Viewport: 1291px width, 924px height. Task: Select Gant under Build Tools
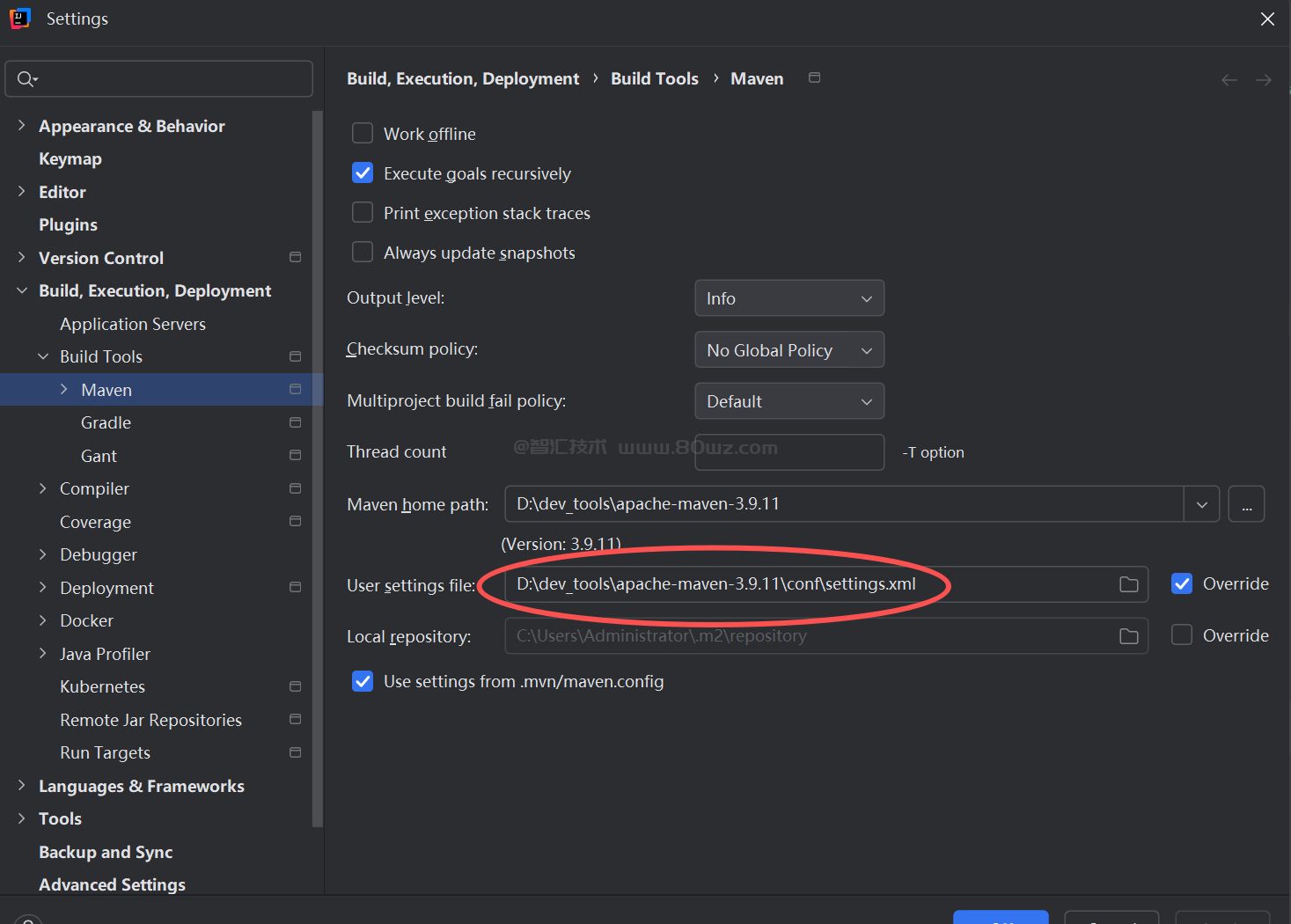pyautogui.click(x=99, y=456)
